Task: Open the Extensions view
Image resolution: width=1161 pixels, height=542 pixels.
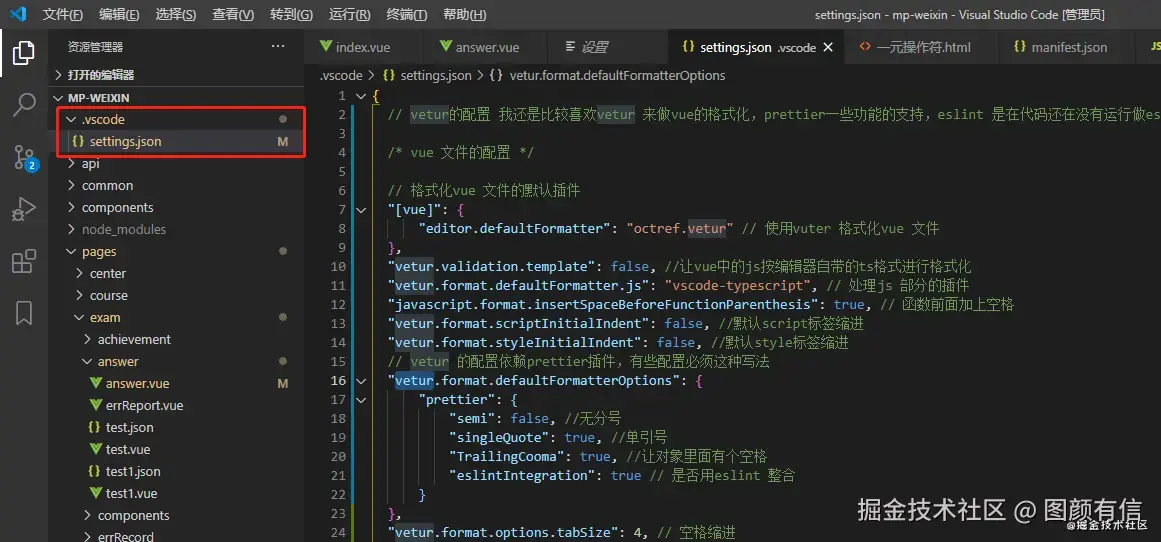Action: (24, 261)
